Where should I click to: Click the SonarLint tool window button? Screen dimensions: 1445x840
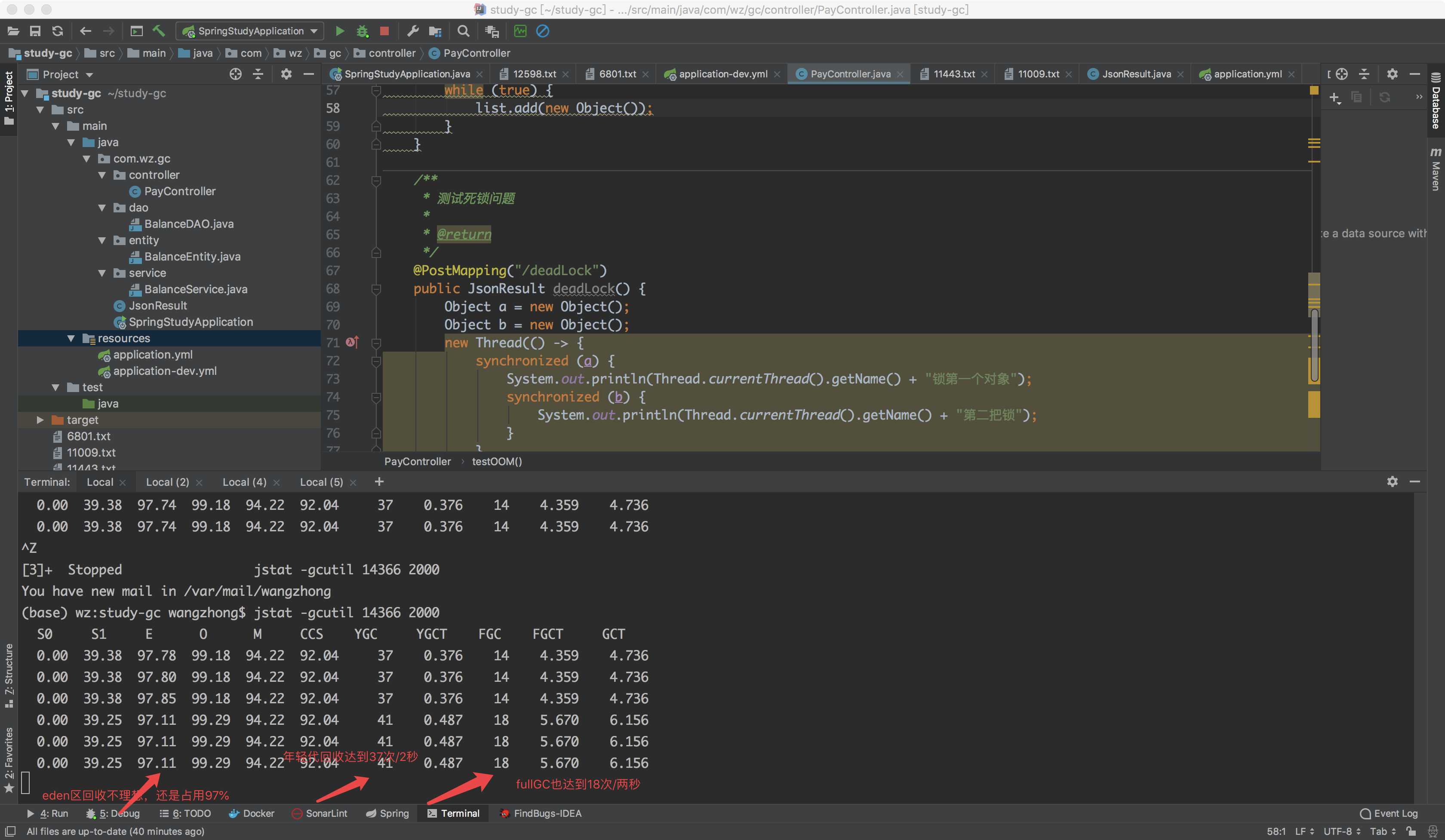click(320, 813)
